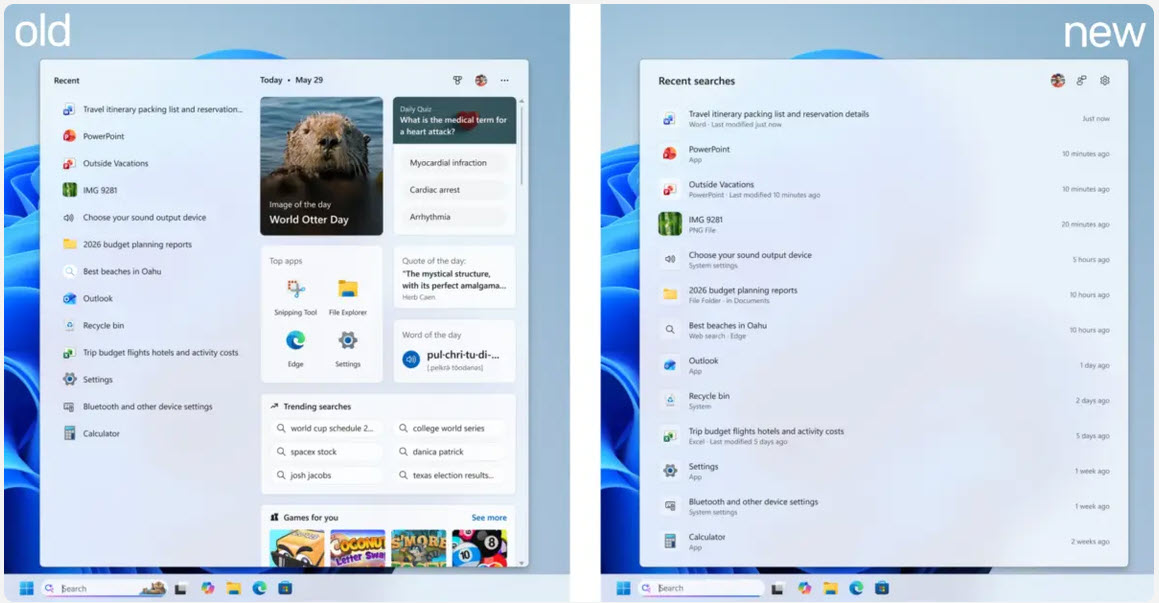Screen dimensions: 1159x603
Task: Open the Coconut Letter Swap game thumbnail
Action: [x=358, y=548]
